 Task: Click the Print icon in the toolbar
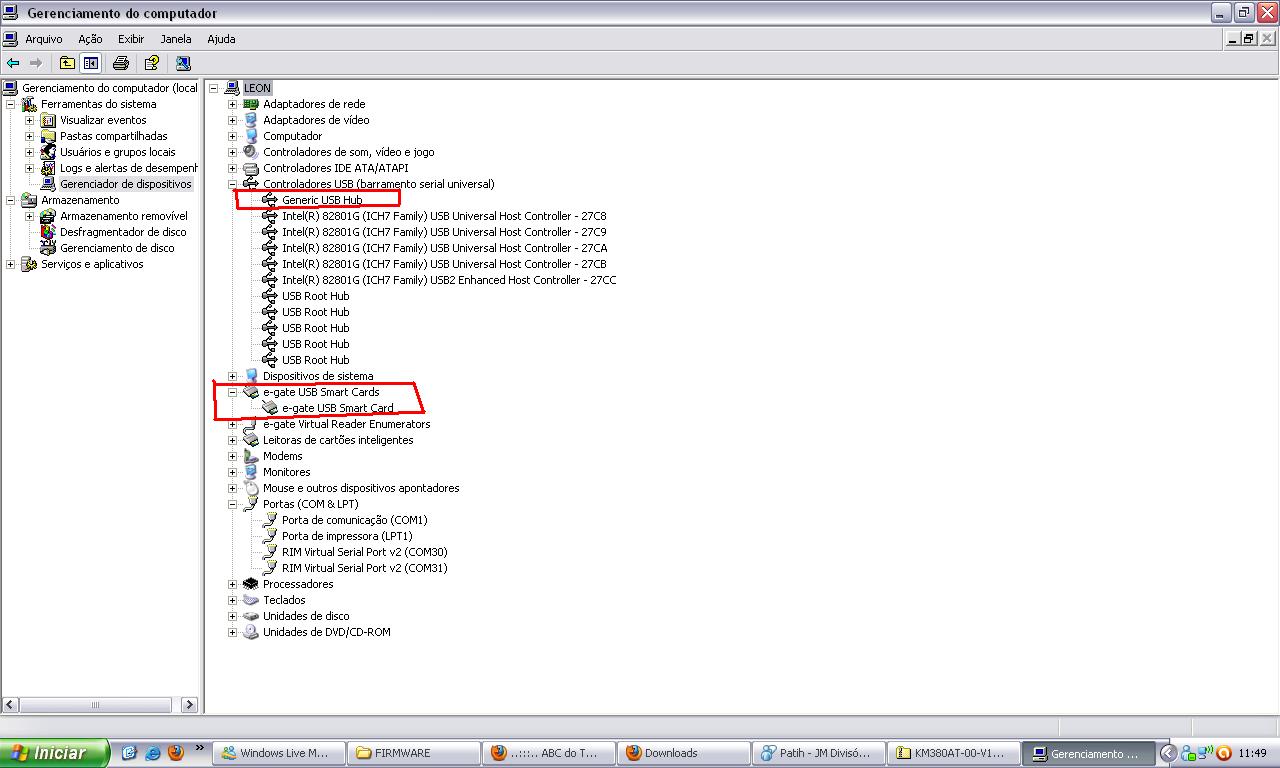click(x=121, y=63)
